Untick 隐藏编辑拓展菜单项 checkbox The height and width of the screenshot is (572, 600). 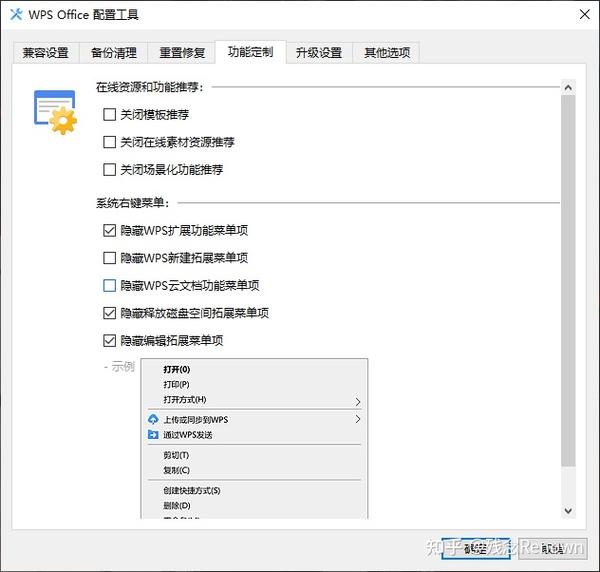point(109,341)
